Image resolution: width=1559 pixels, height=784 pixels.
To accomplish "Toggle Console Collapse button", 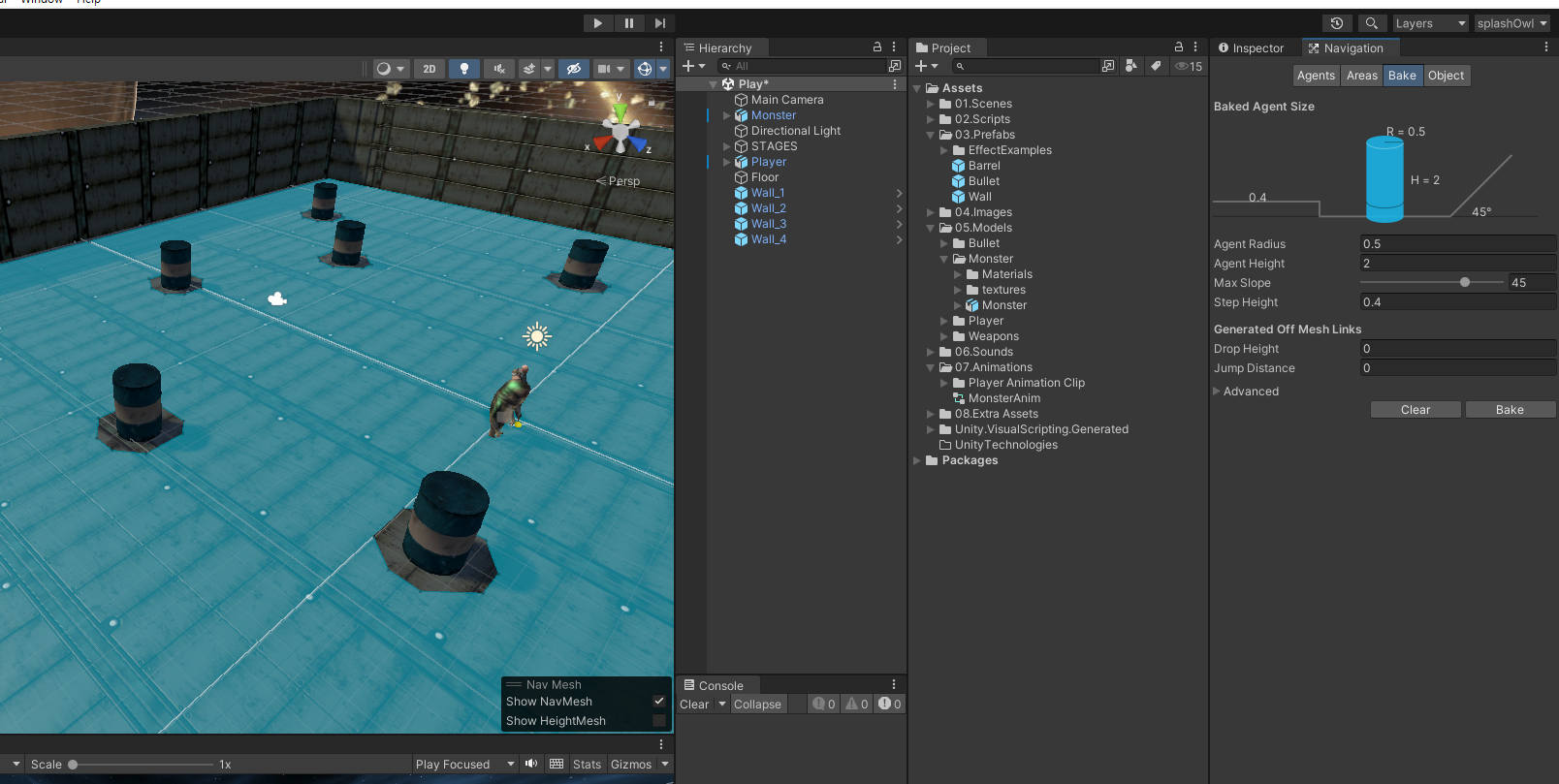I will coord(757,705).
